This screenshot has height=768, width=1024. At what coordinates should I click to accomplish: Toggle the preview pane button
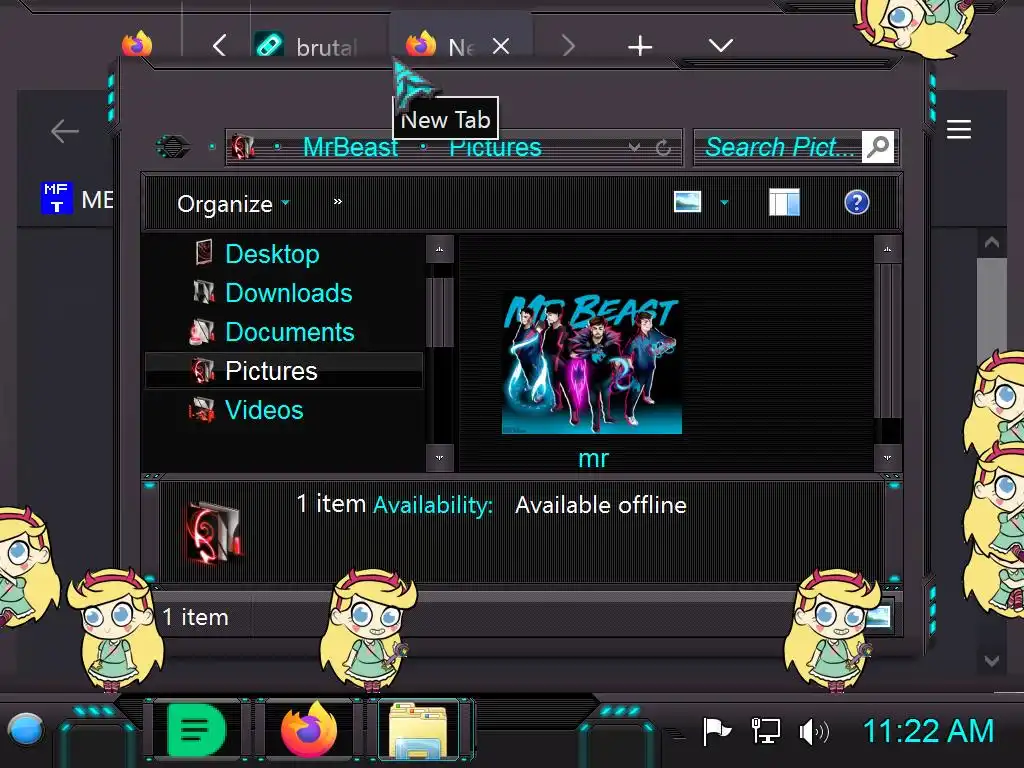click(784, 202)
